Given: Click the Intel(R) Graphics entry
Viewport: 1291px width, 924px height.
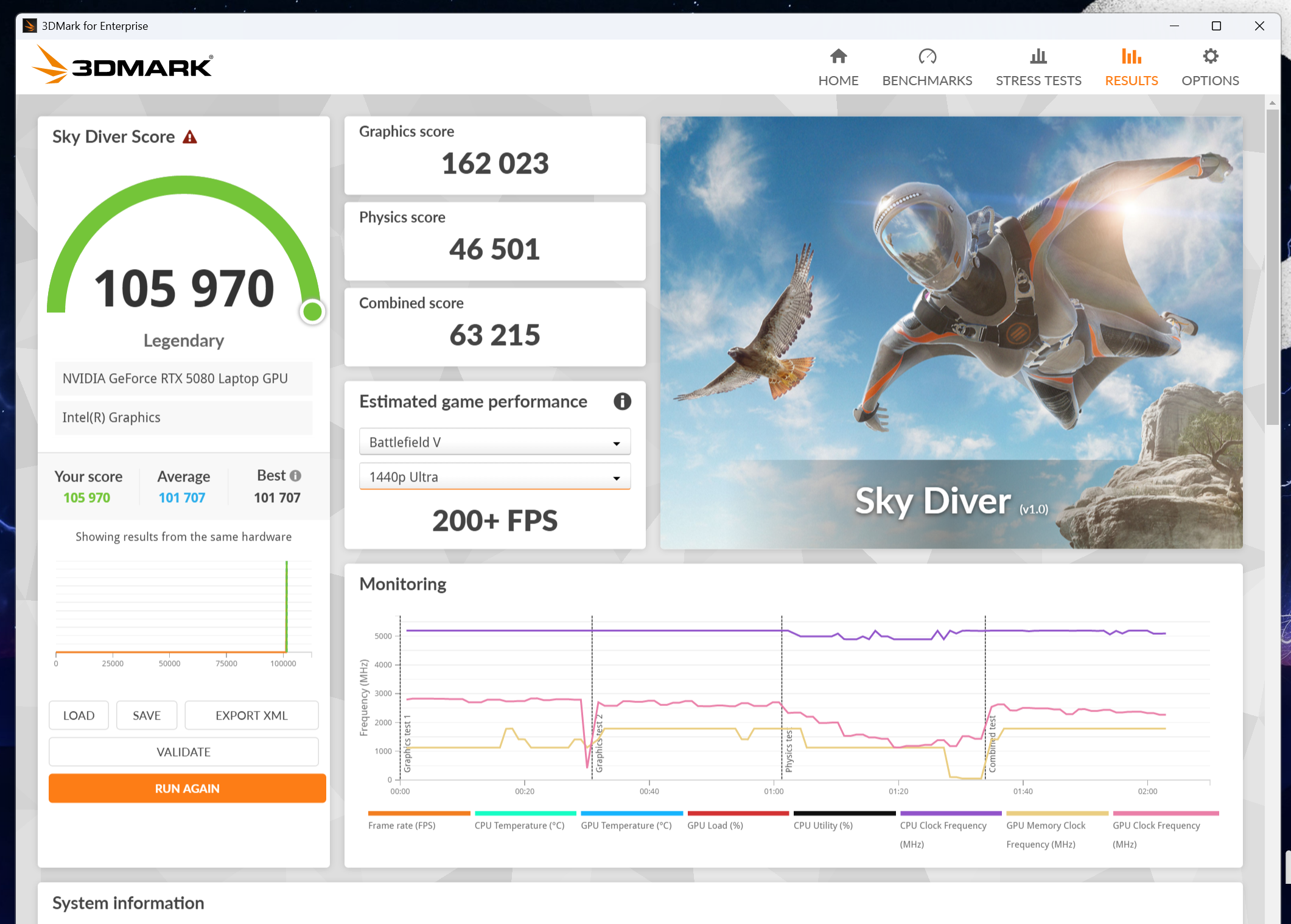Looking at the screenshot, I should click(183, 418).
